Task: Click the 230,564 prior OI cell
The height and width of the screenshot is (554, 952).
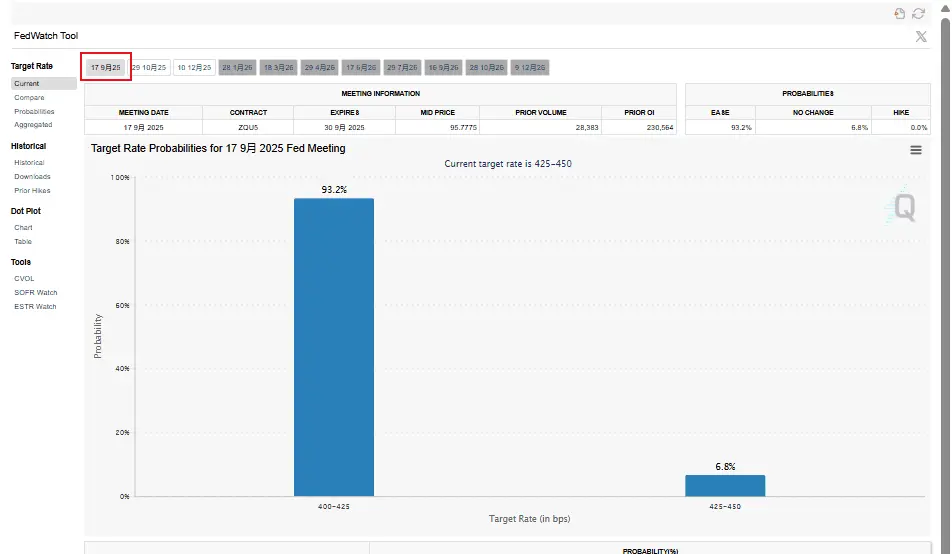Action: tap(639, 128)
